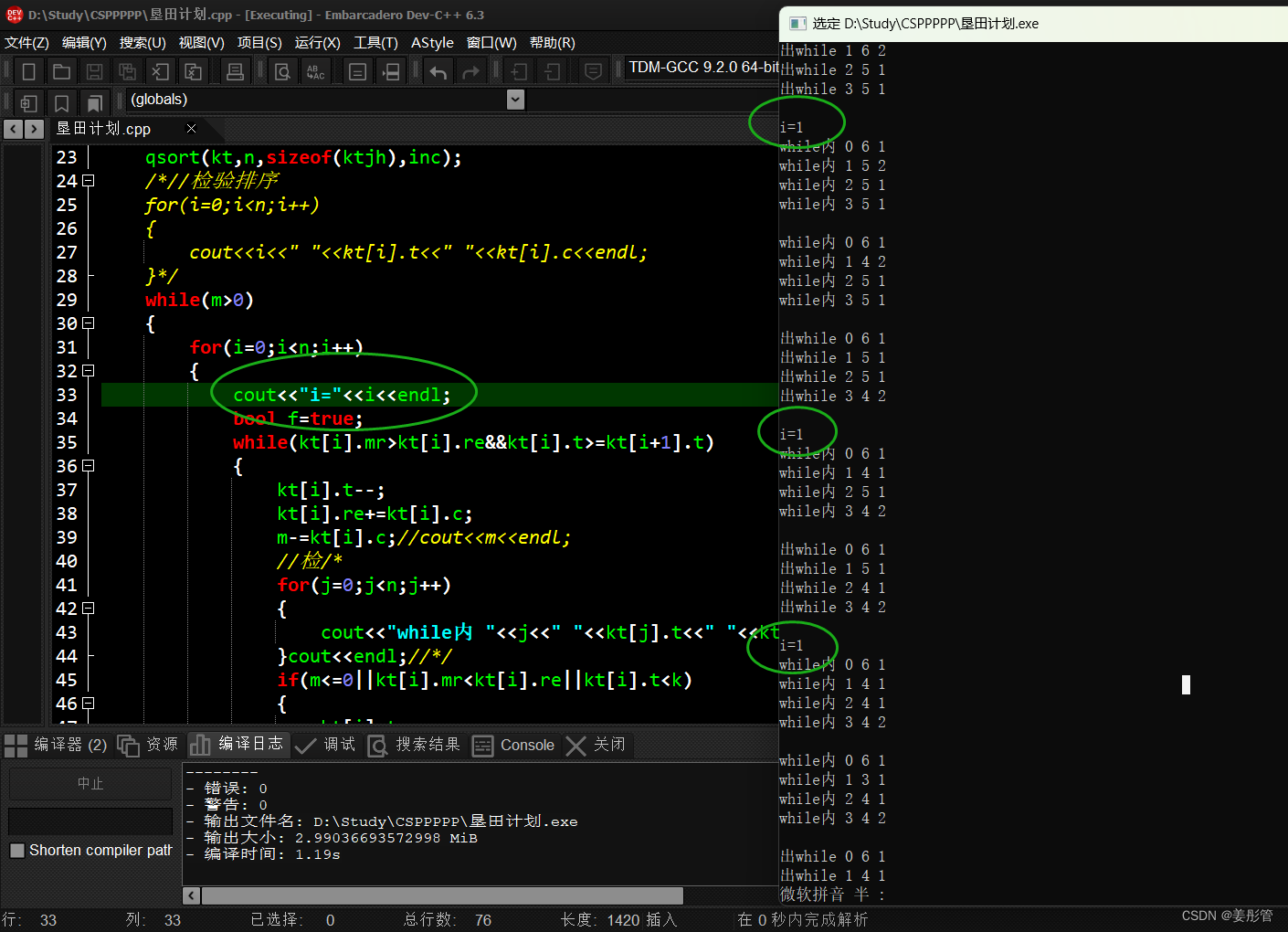Click the Find magnifier toolbar icon
1288x932 pixels.
(x=282, y=71)
